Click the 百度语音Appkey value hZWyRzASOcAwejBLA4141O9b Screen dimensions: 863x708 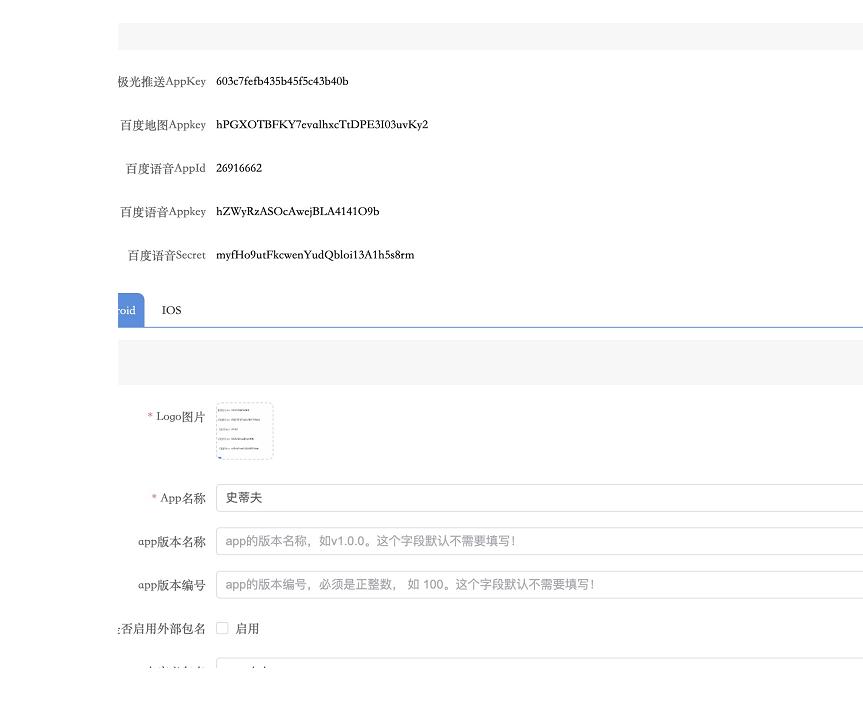point(298,212)
